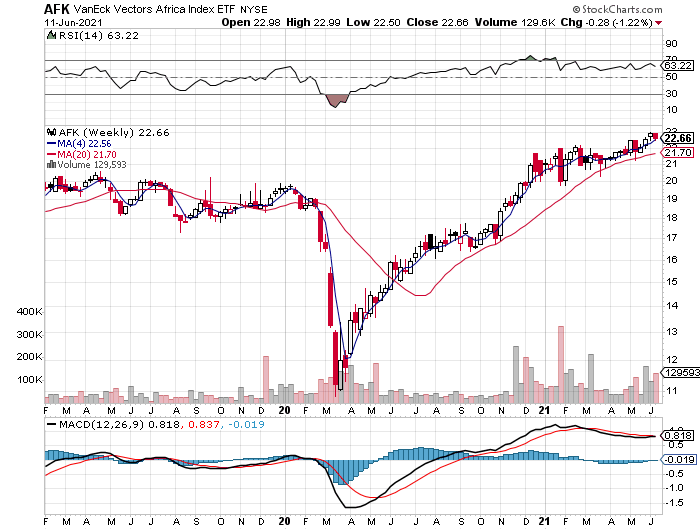Image resolution: width=700 pixels, height=530 pixels.
Task: Click the 21 year marker below MACD panel
Action: (x=544, y=521)
